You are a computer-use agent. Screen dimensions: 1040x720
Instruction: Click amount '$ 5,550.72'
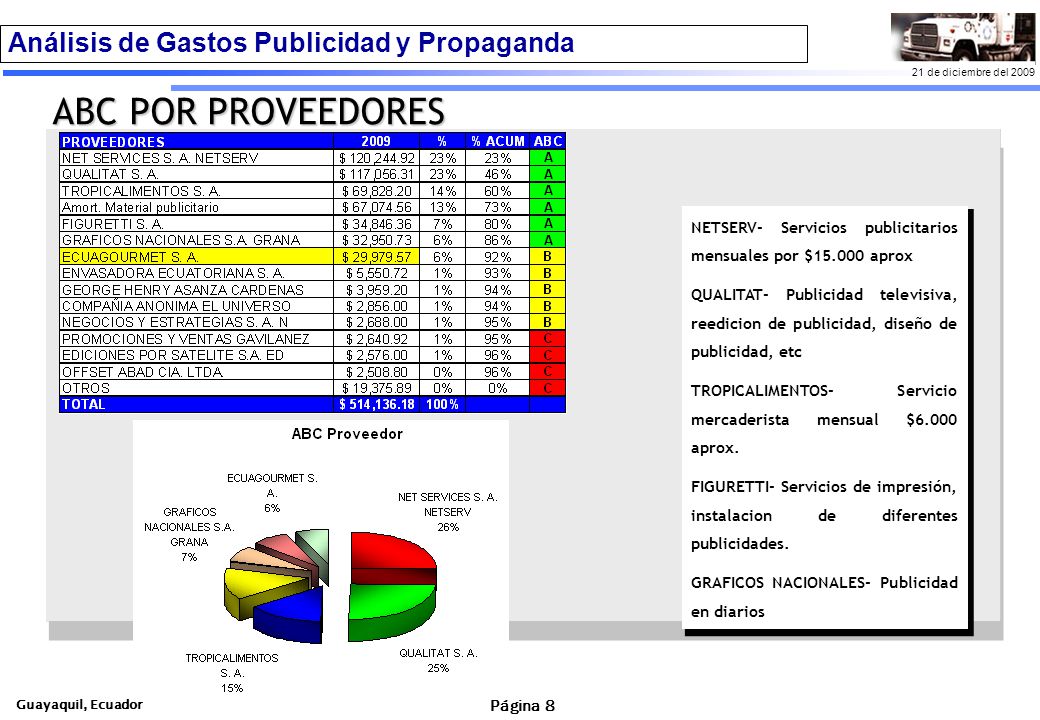[x=376, y=273]
